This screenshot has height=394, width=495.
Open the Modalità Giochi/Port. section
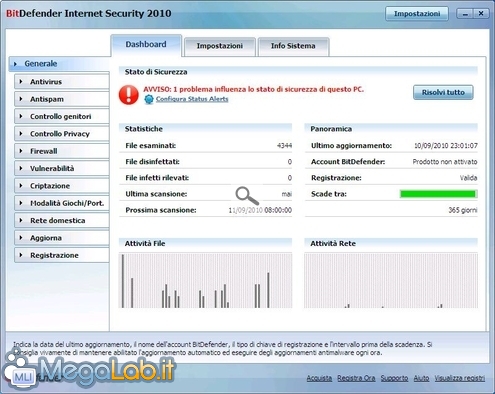point(62,203)
